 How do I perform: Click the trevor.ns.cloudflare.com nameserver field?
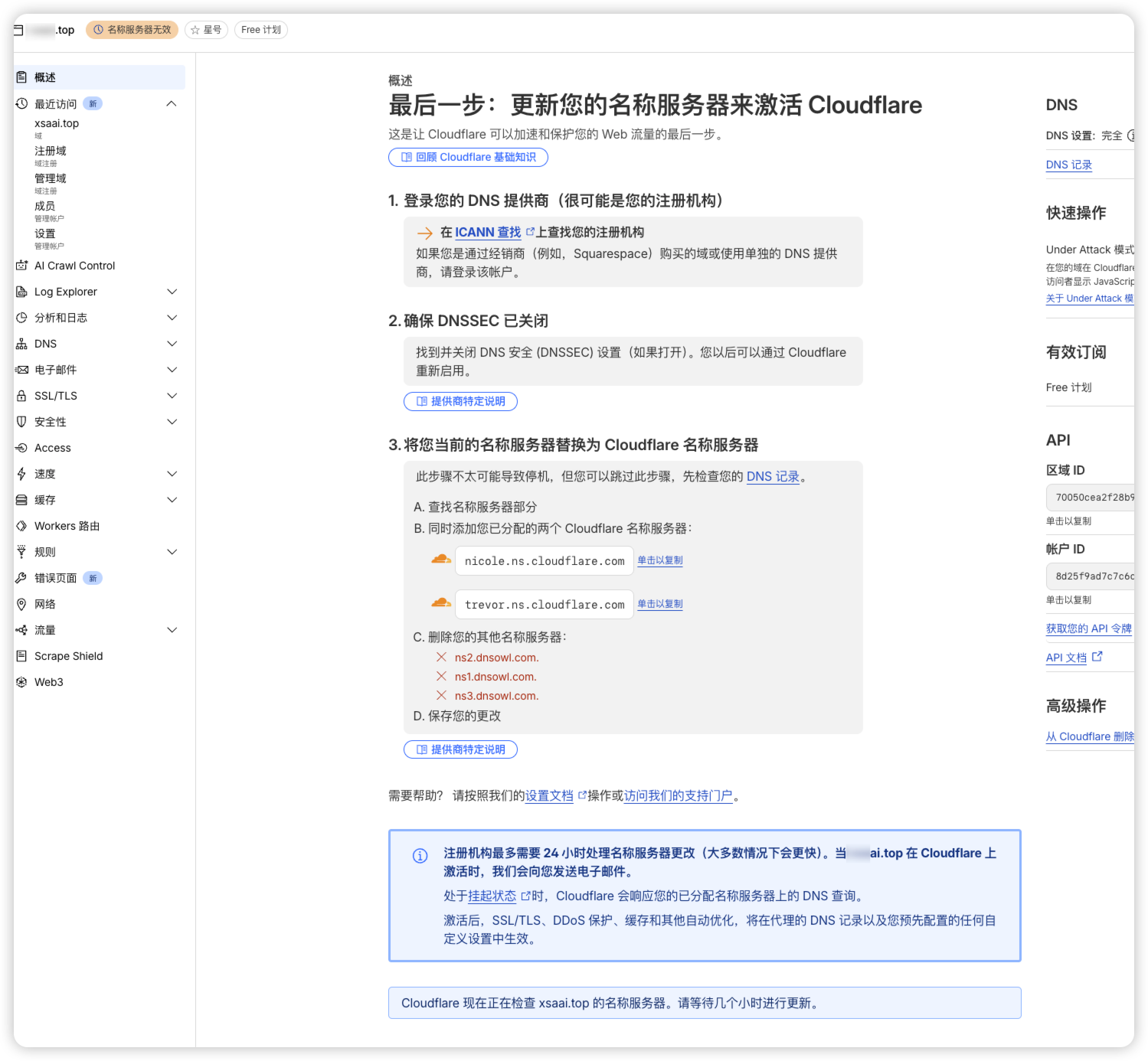tap(544, 605)
